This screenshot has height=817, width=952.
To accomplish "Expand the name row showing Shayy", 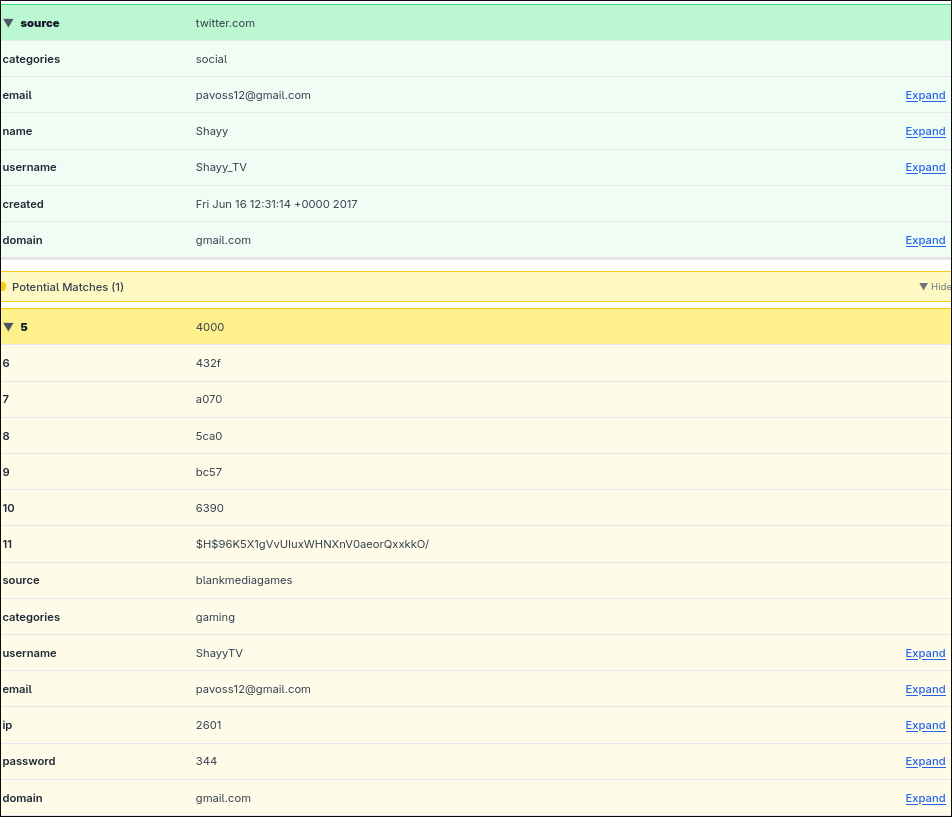I will [925, 132].
